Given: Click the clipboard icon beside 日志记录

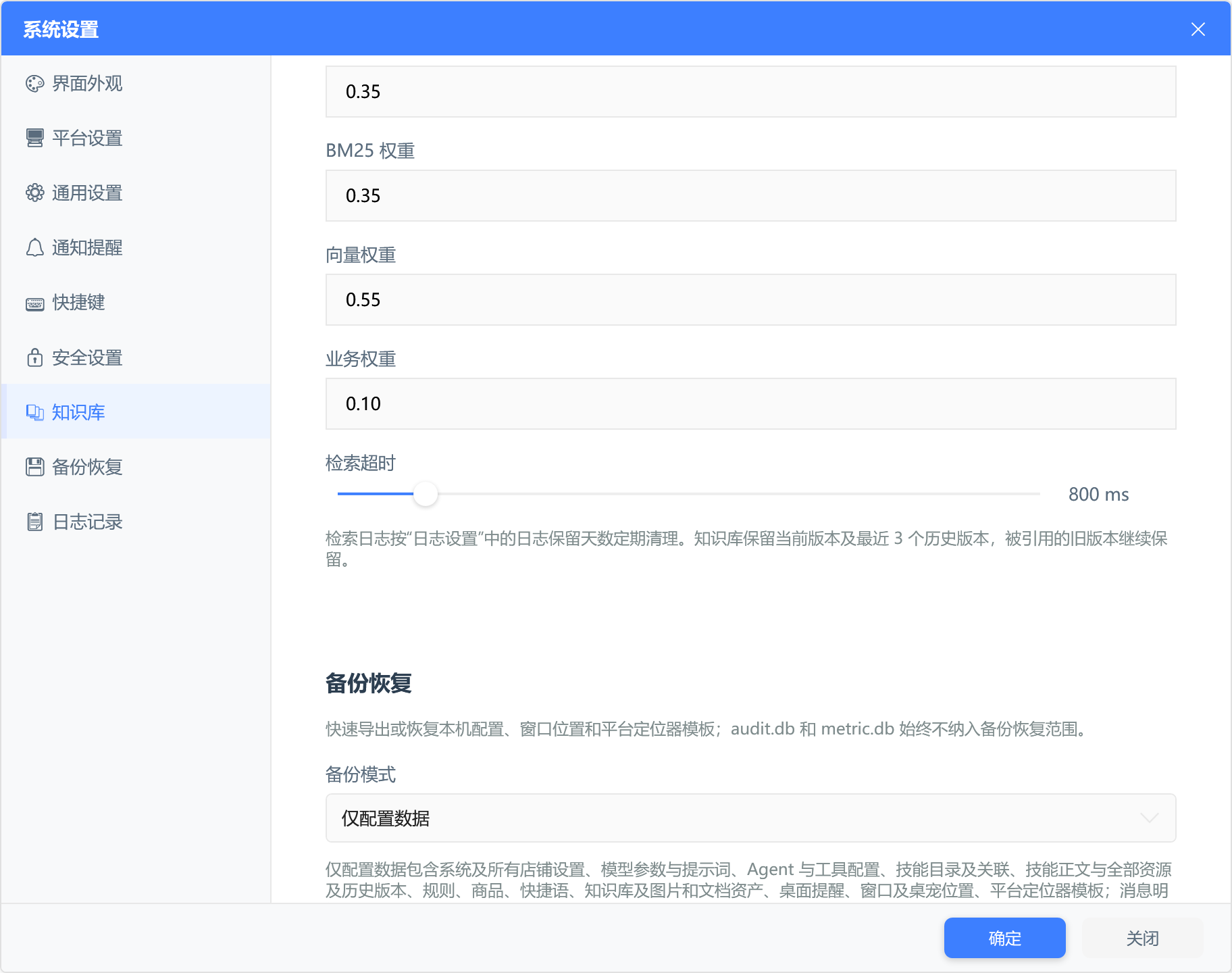Looking at the screenshot, I should click(34, 522).
